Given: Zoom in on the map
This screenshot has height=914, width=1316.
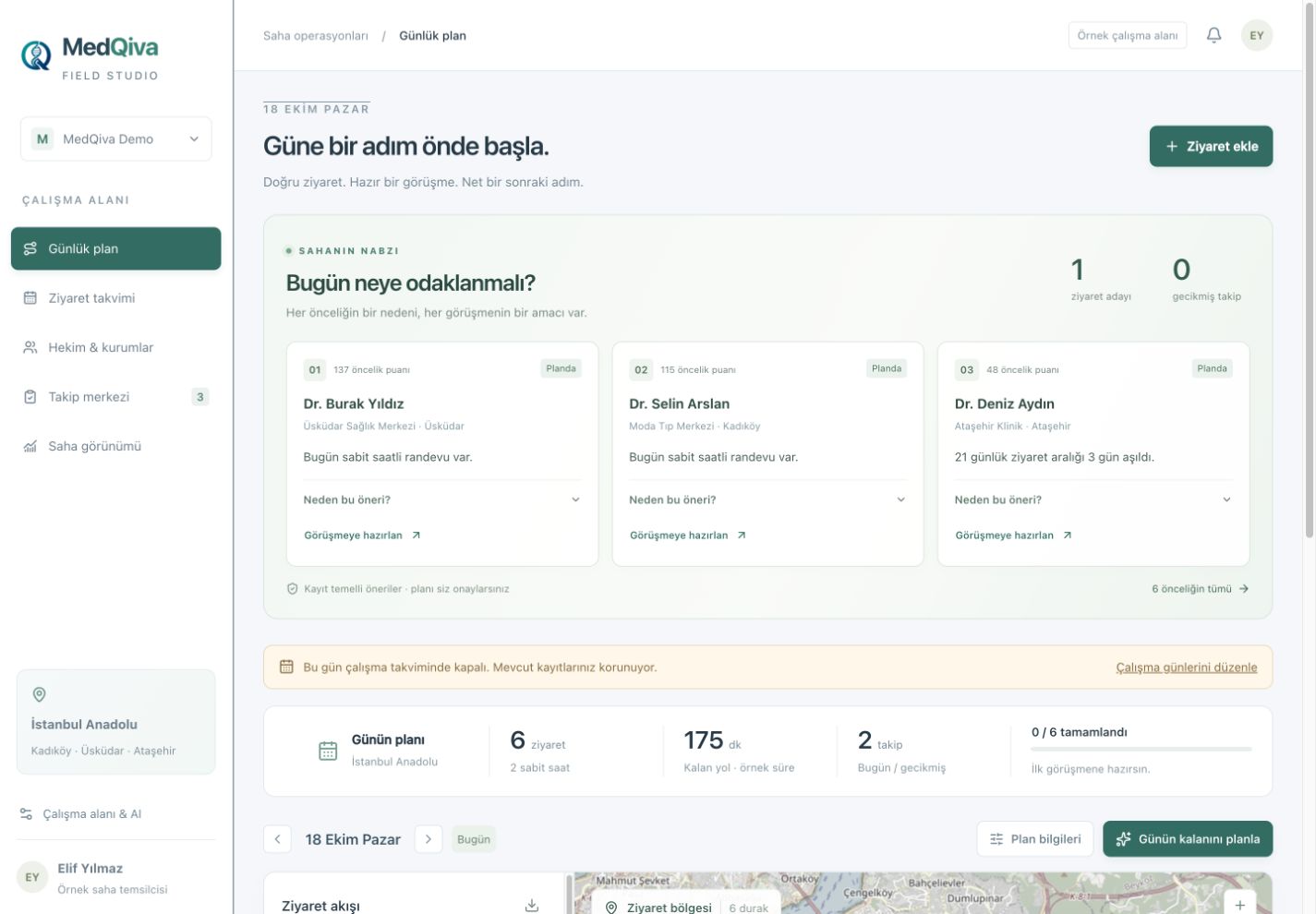Looking at the screenshot, I should 1239,905.
